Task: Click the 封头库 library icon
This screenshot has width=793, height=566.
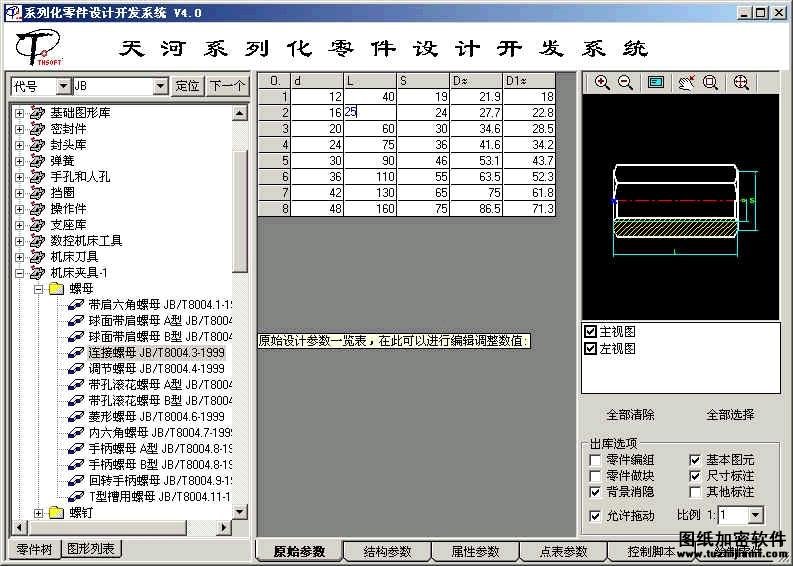Action: [37, 145]
